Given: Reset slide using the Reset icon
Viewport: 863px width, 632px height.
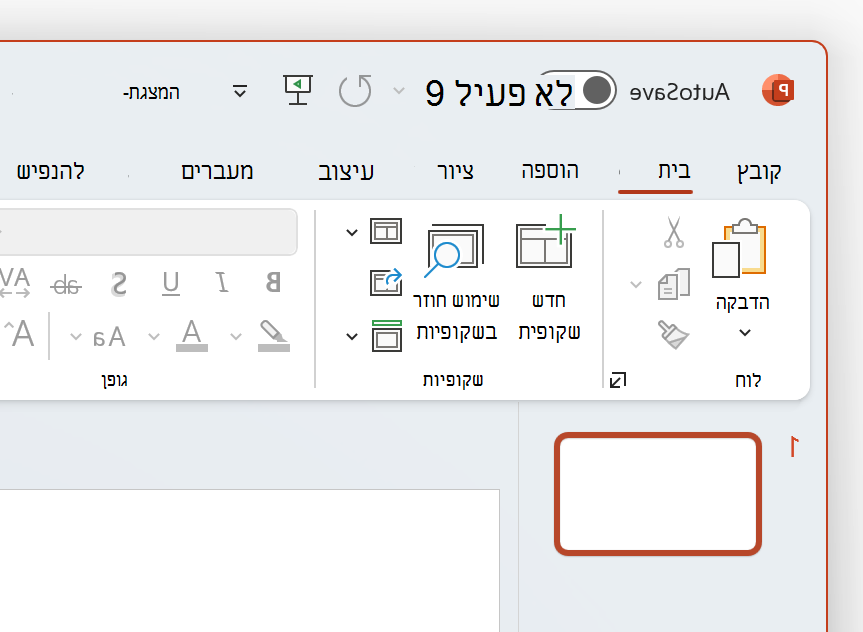Looking at the screenshot, I should [x=386, y=282].
